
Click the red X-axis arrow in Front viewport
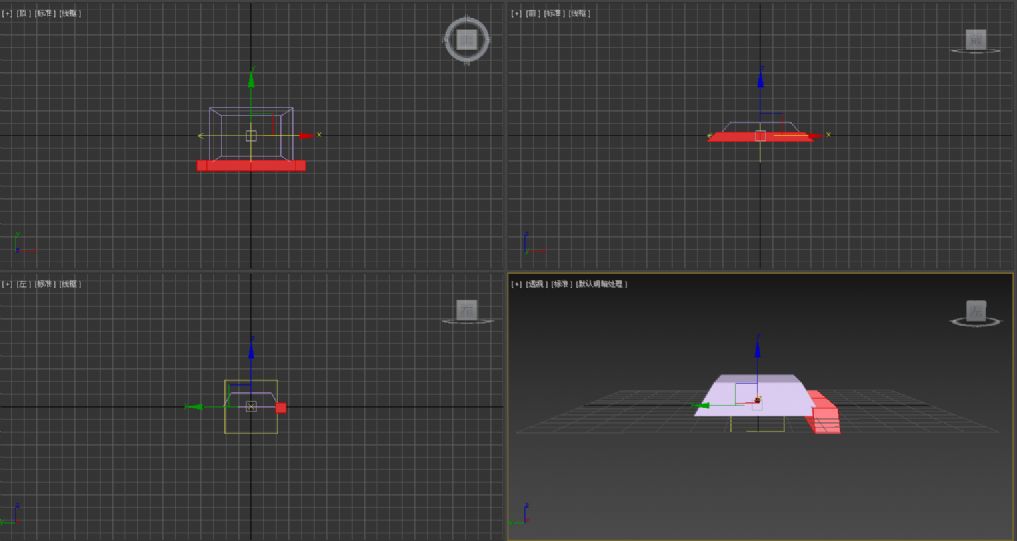click(816, 136)
